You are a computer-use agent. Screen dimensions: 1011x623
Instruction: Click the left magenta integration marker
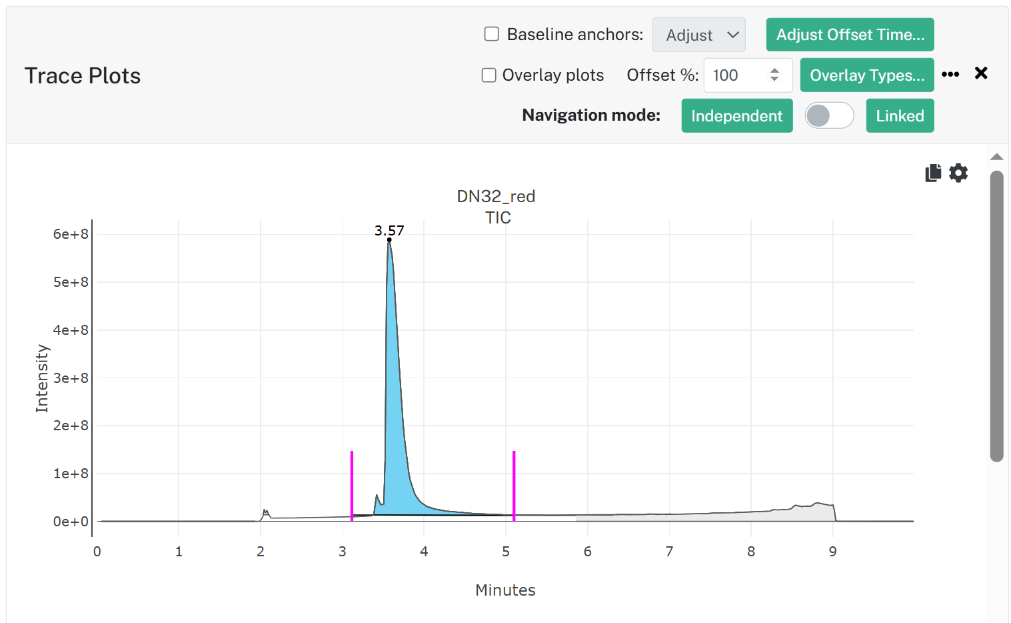point(351,486)
